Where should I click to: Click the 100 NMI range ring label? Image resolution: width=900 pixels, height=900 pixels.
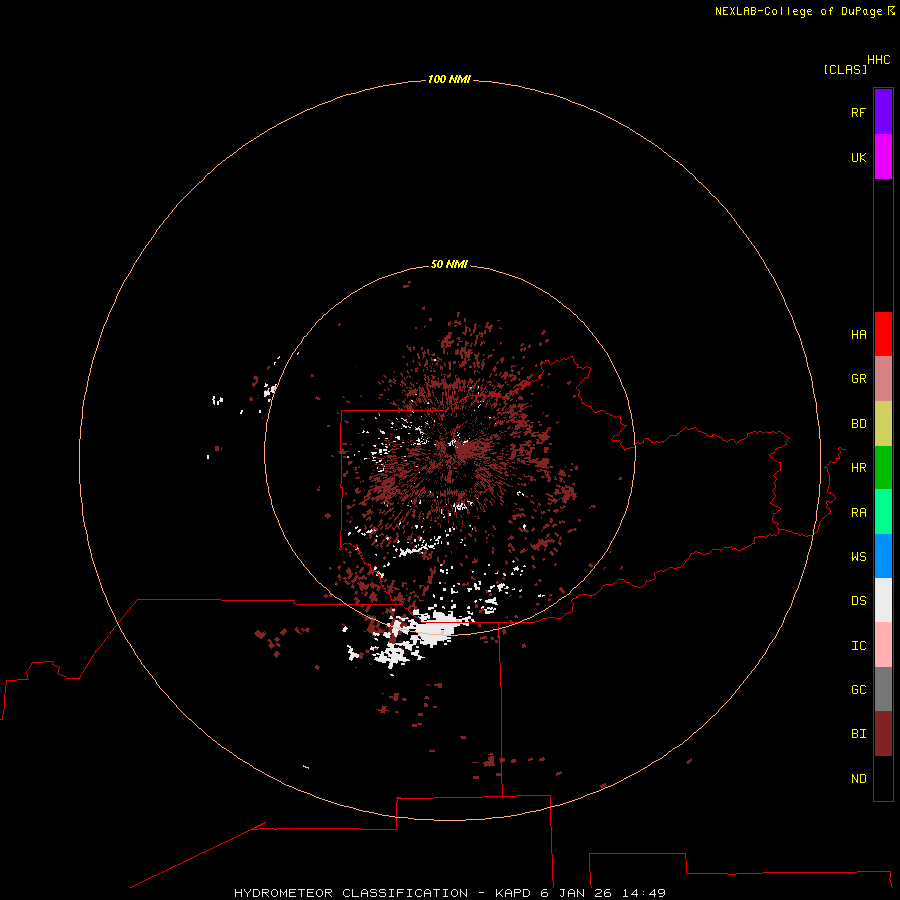[x=449, y=79]
